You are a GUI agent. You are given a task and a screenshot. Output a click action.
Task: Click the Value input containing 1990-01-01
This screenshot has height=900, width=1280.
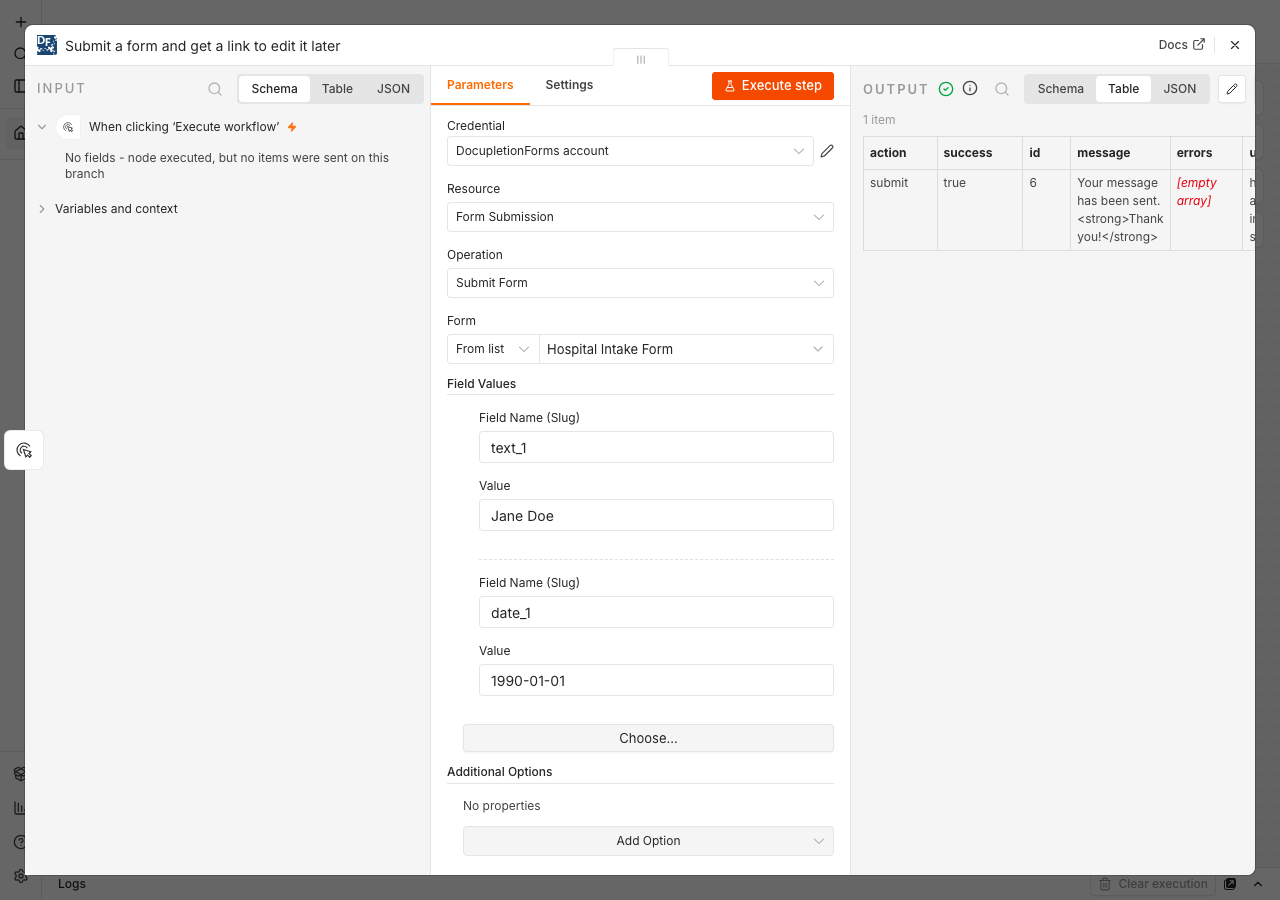click(x=656, y=680)
